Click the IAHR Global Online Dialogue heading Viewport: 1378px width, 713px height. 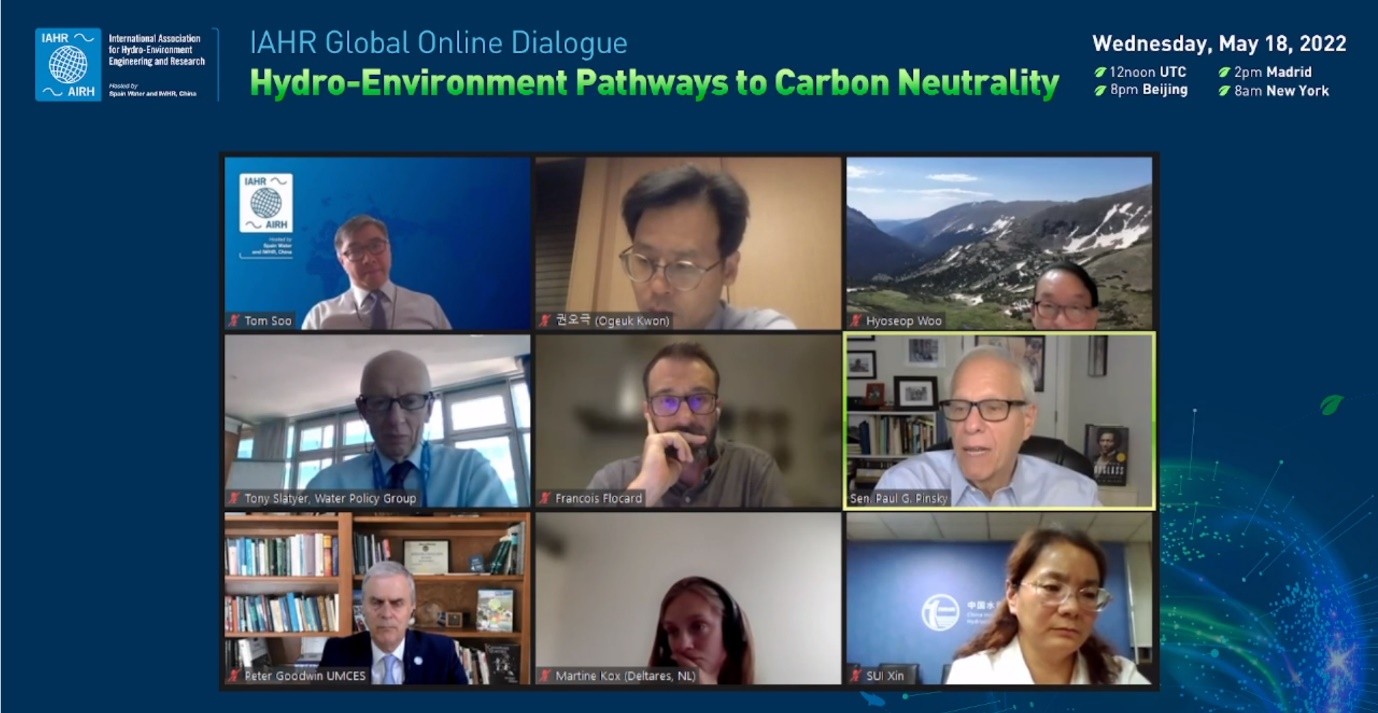pyautogui.click(x=439, y=43)
